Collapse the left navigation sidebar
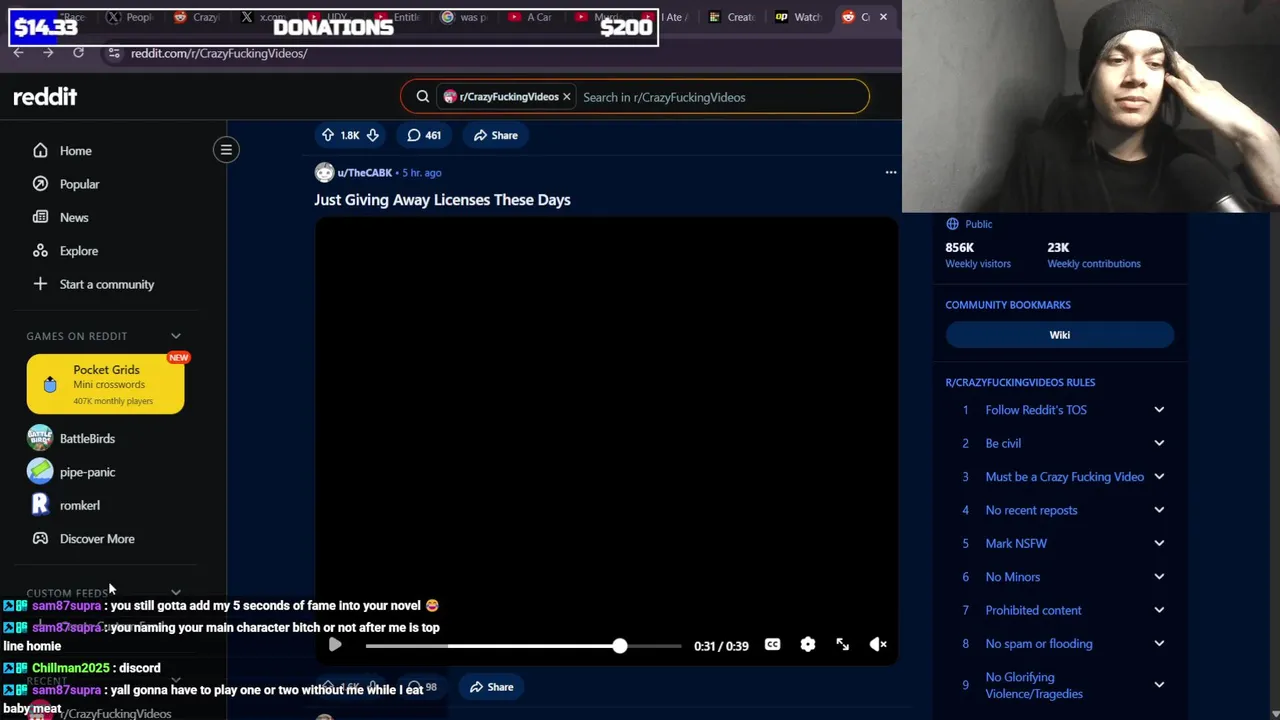The height and width of the screenshot is (720, 1280). 226,150
